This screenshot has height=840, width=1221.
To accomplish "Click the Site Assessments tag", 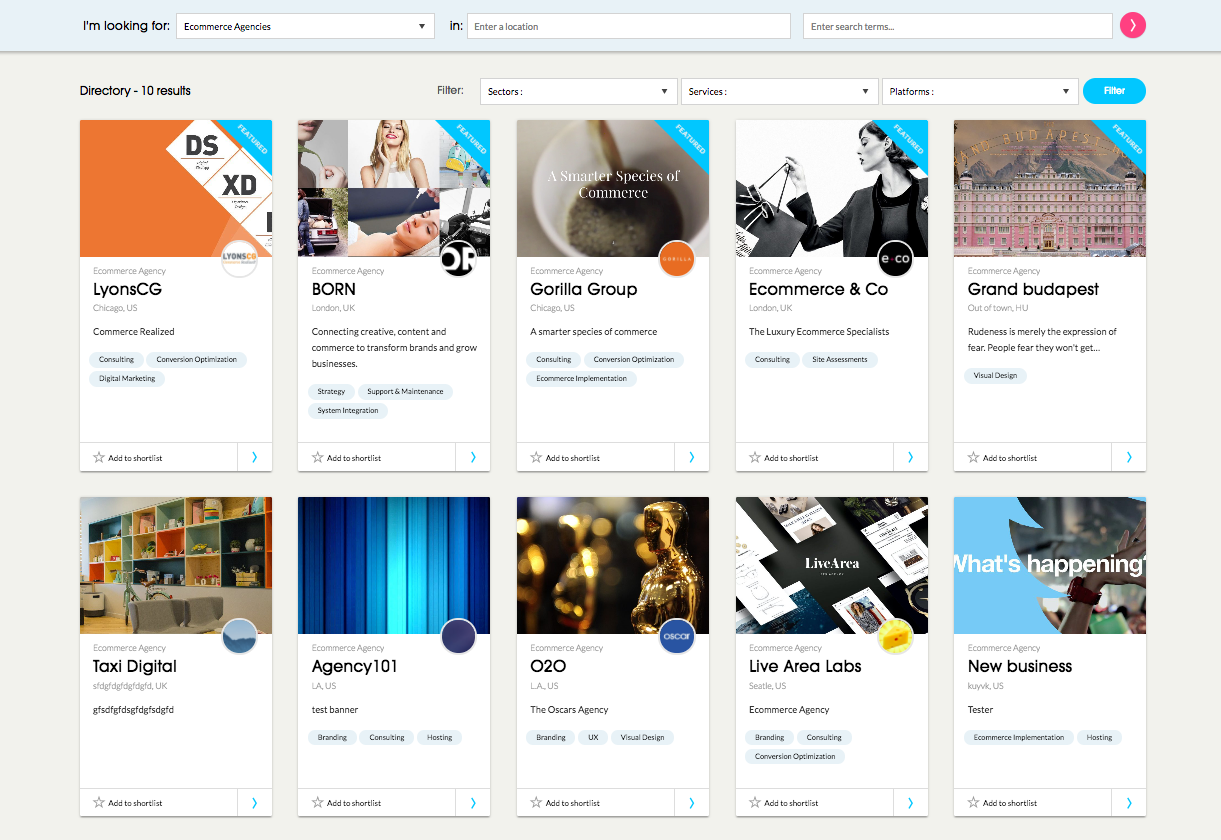I will (840, 359).
